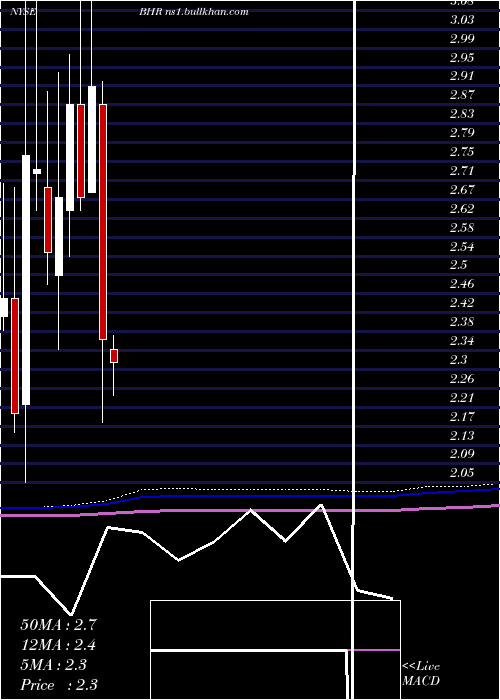The height and width of the screenshot is (700, 500).
Task: Click the <<Live MACD label
Action: (x=421, y=674)
